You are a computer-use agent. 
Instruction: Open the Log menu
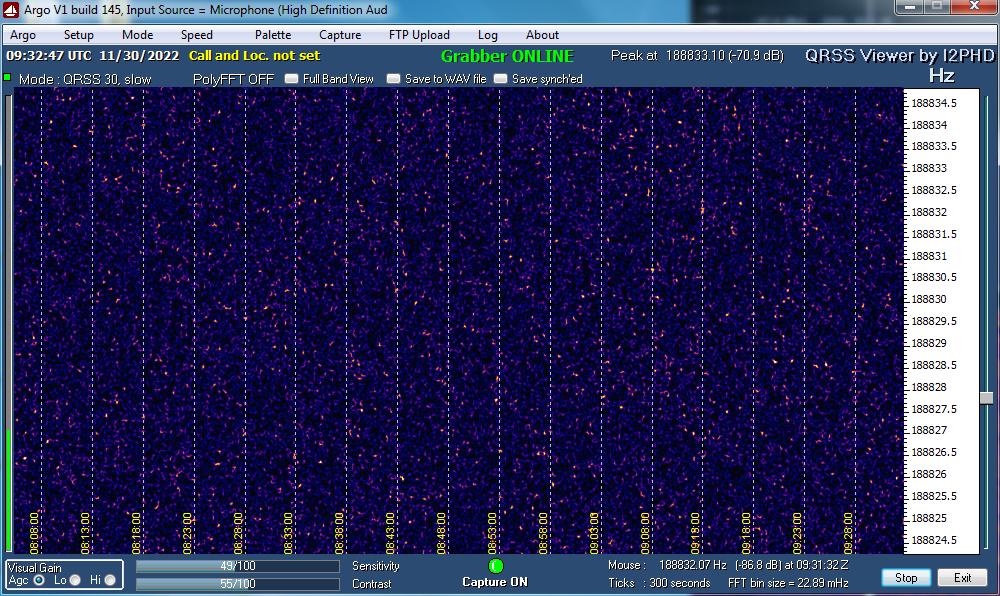pos(488,35)
